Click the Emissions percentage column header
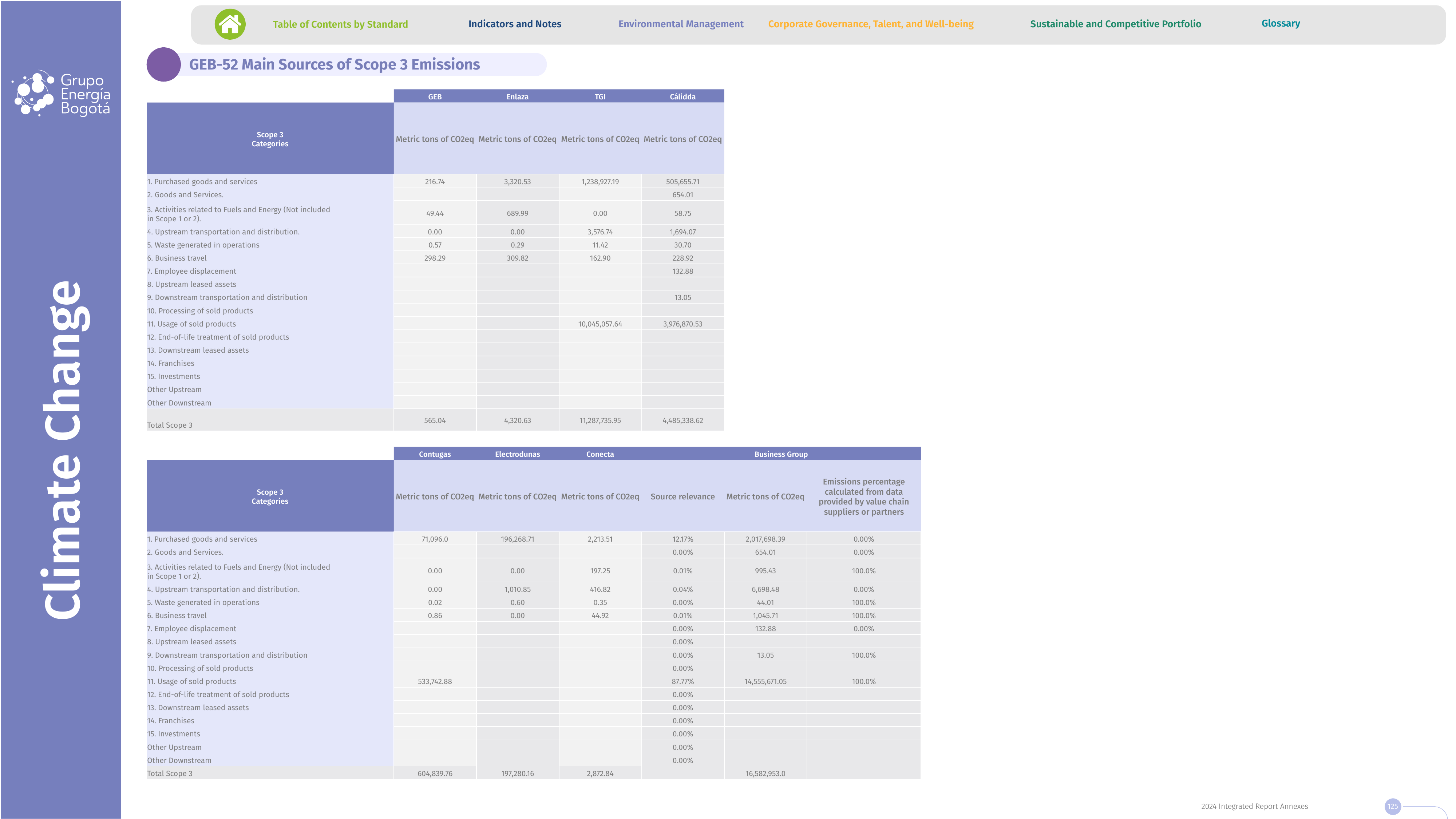The width and height of the screenshot is (1456, 819). click(864, 497)
